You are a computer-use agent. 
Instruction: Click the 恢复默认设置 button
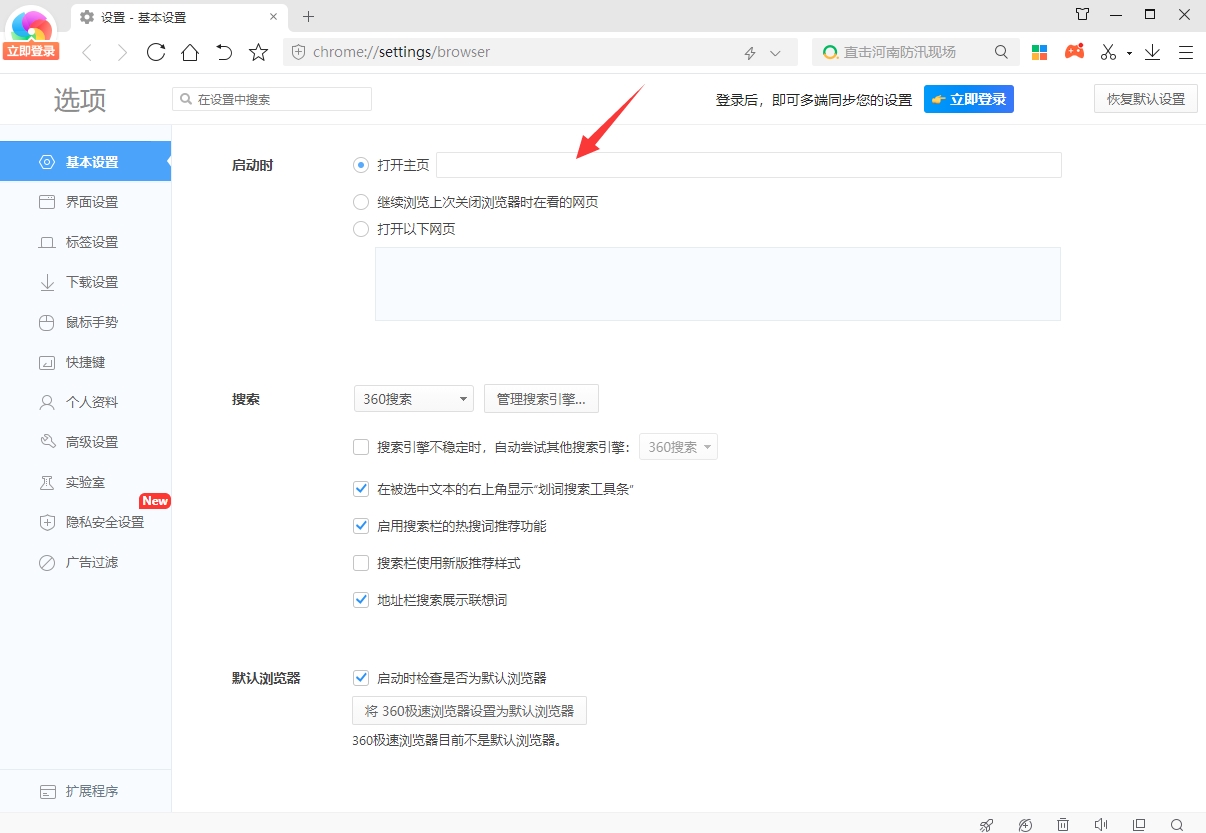(1145, 99)
